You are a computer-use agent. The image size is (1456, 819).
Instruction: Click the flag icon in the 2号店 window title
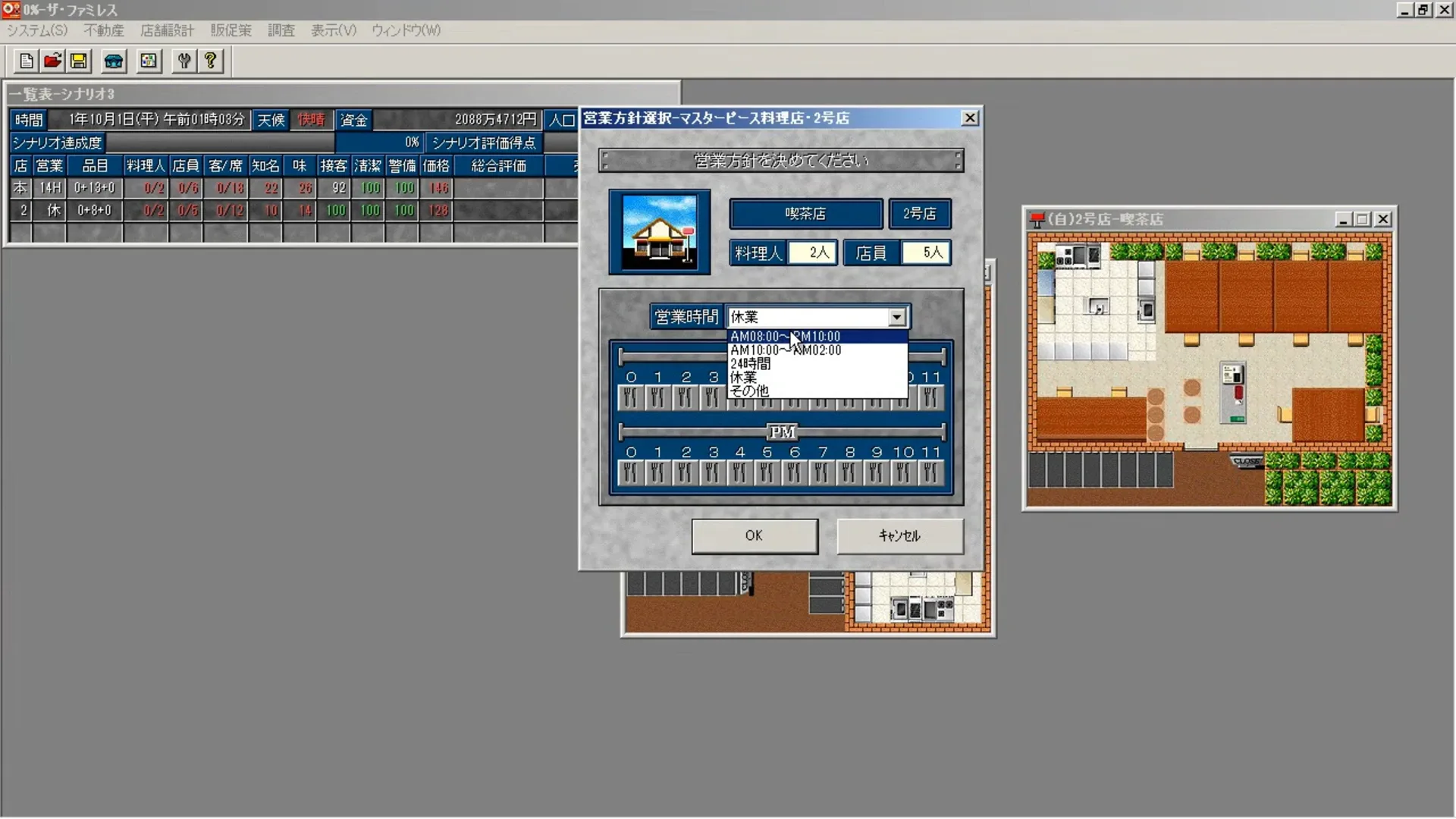[1035, 219]
